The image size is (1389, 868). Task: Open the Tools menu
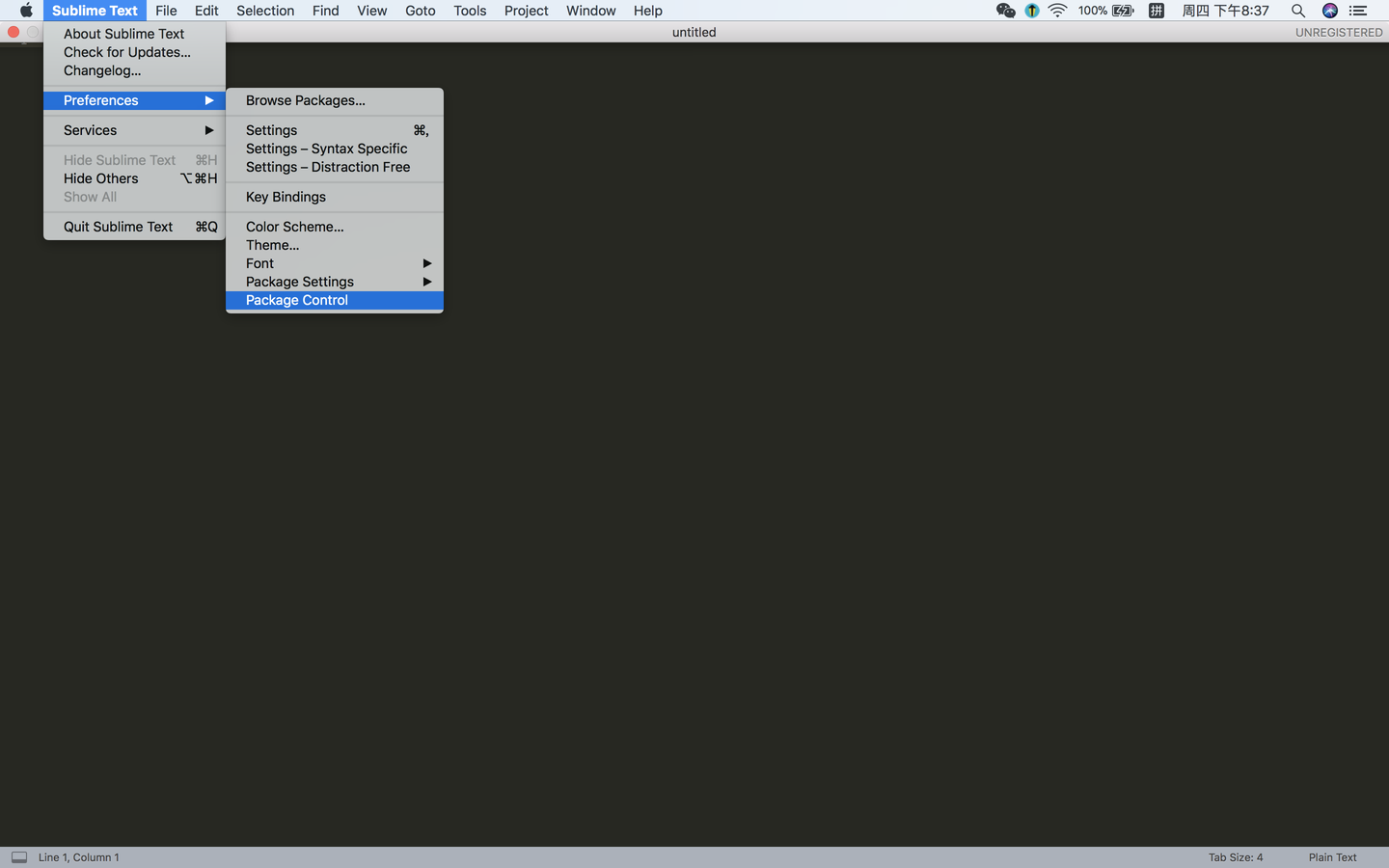pyautogui.click(x=470, y=11)
